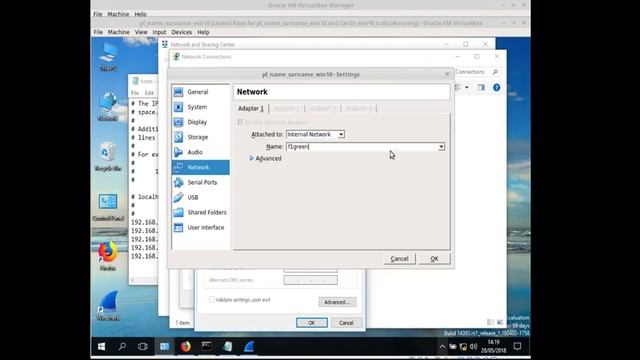Open General settings category
Viewport: 640px width, 360px height.
[x=200, y=92]
